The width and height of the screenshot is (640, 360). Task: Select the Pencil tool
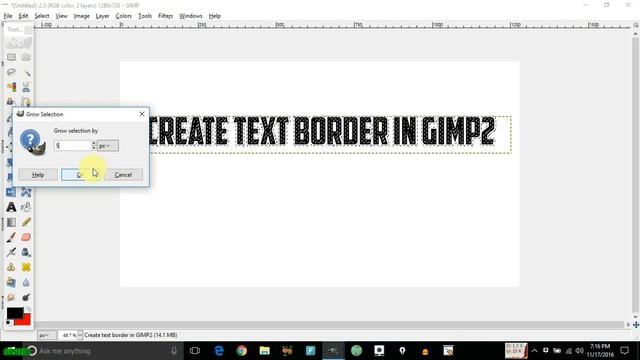(26, 222)
